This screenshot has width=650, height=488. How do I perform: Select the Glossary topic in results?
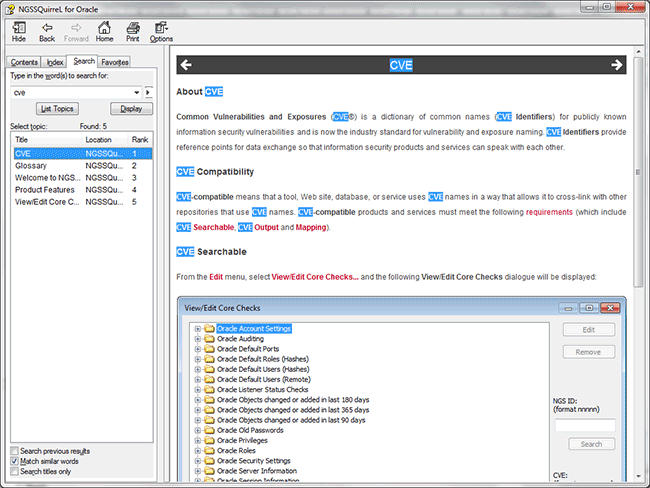pos(83,165)
